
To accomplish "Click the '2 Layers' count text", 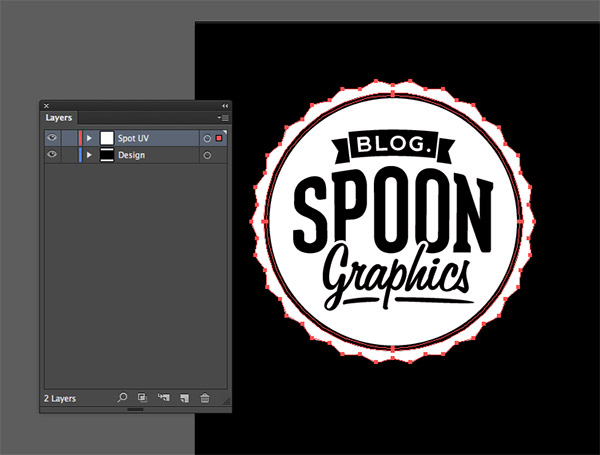I will click(60, 399).
